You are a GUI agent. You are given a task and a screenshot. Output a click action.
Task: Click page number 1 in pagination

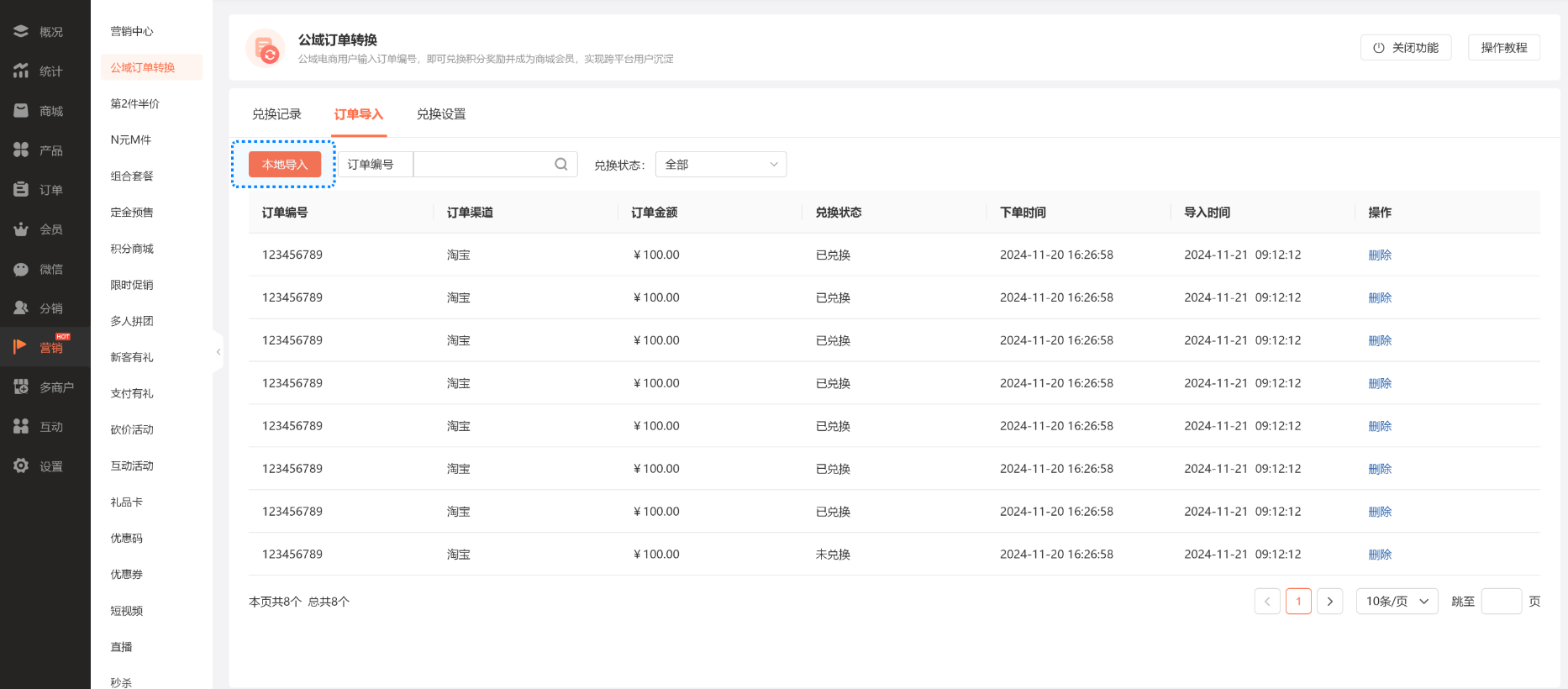[1298, 602]
